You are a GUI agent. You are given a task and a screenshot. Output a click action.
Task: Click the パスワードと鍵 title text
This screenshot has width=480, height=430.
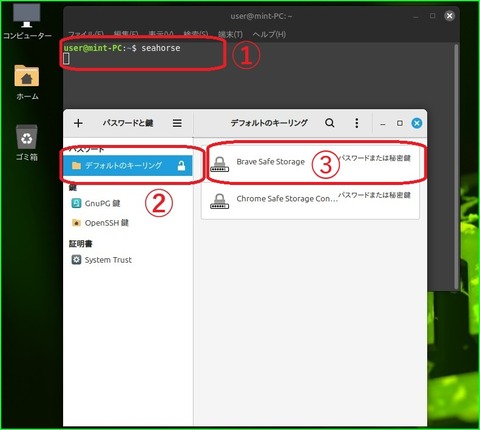tap(128, 123)
